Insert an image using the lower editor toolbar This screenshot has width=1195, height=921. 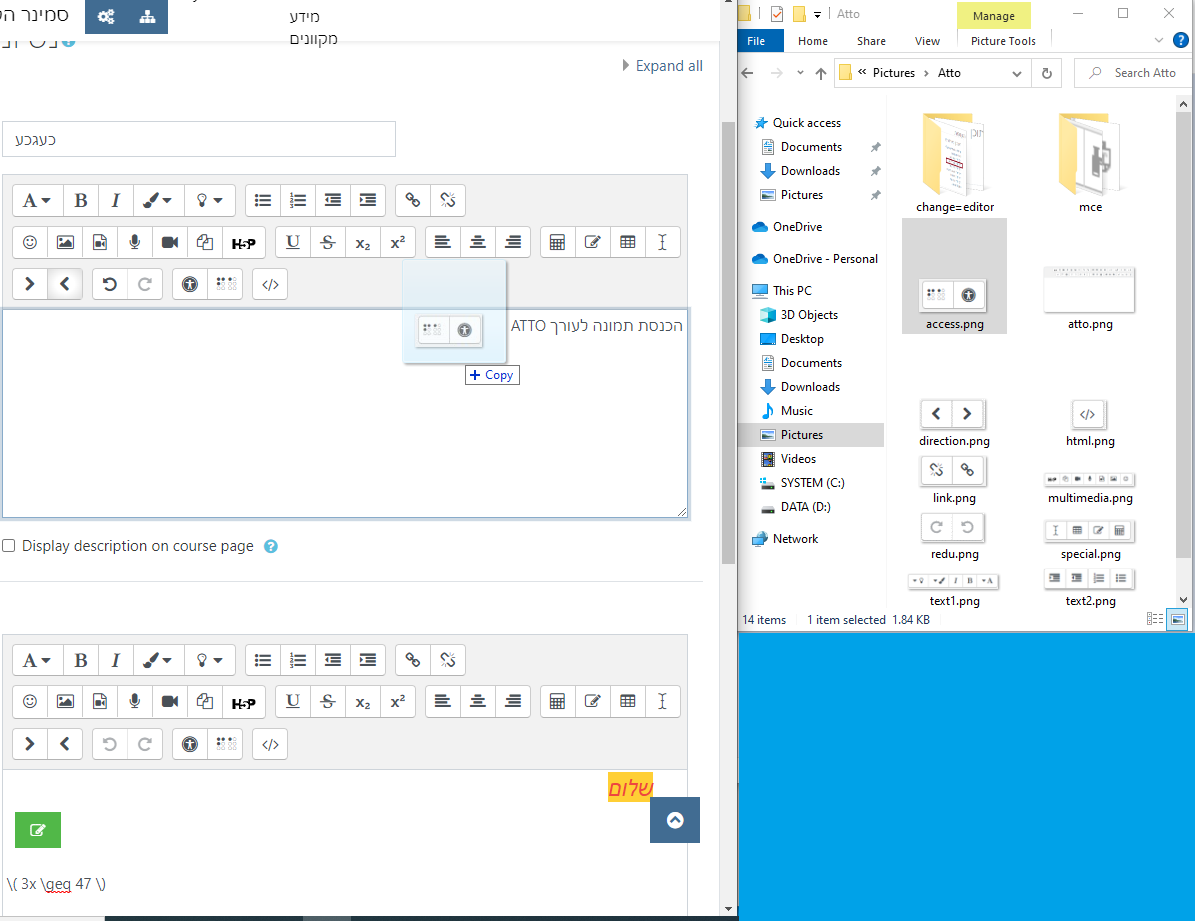point(65,701)
